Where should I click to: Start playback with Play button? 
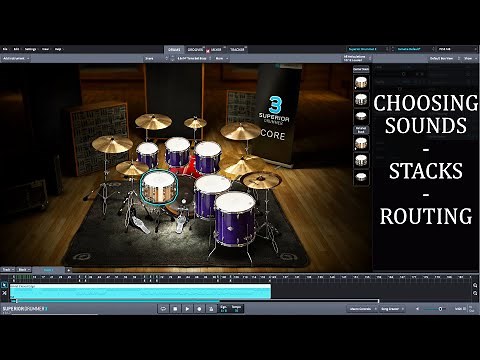click(x=187, y=309)
